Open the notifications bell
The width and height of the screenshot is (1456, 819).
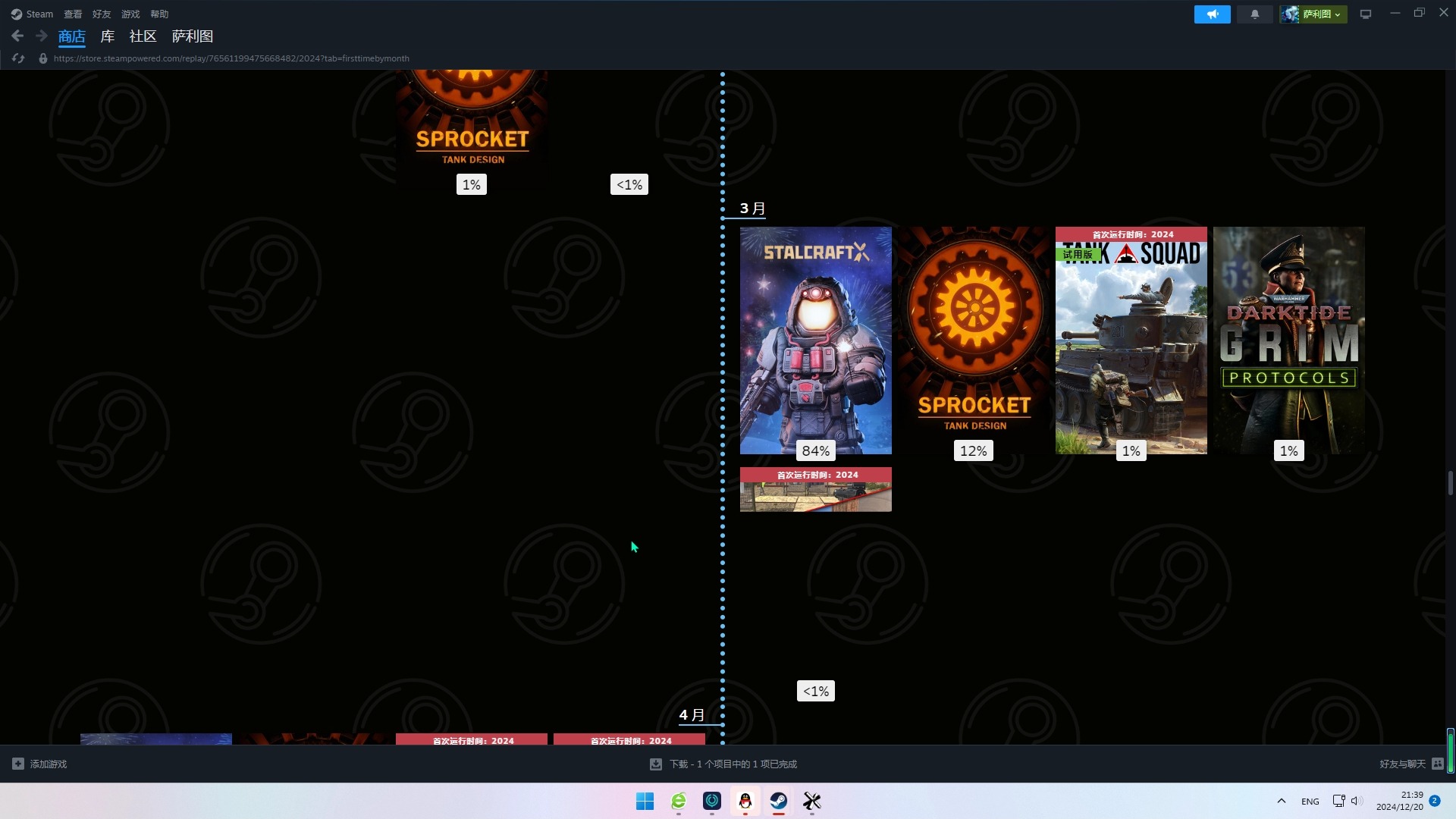[1254, 14]
